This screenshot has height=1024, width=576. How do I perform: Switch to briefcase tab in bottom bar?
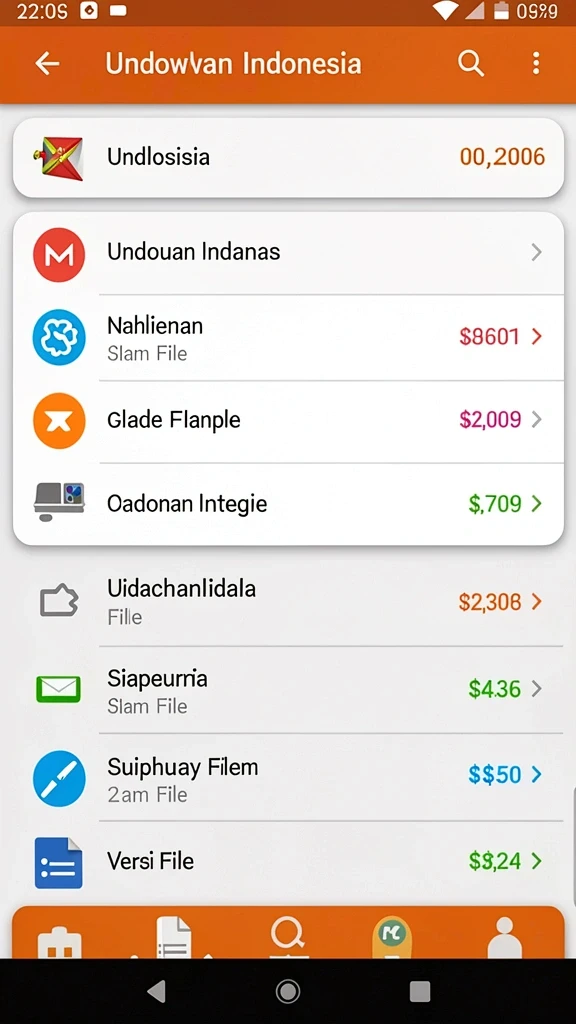pyautogui.click(x=59, y=940)
